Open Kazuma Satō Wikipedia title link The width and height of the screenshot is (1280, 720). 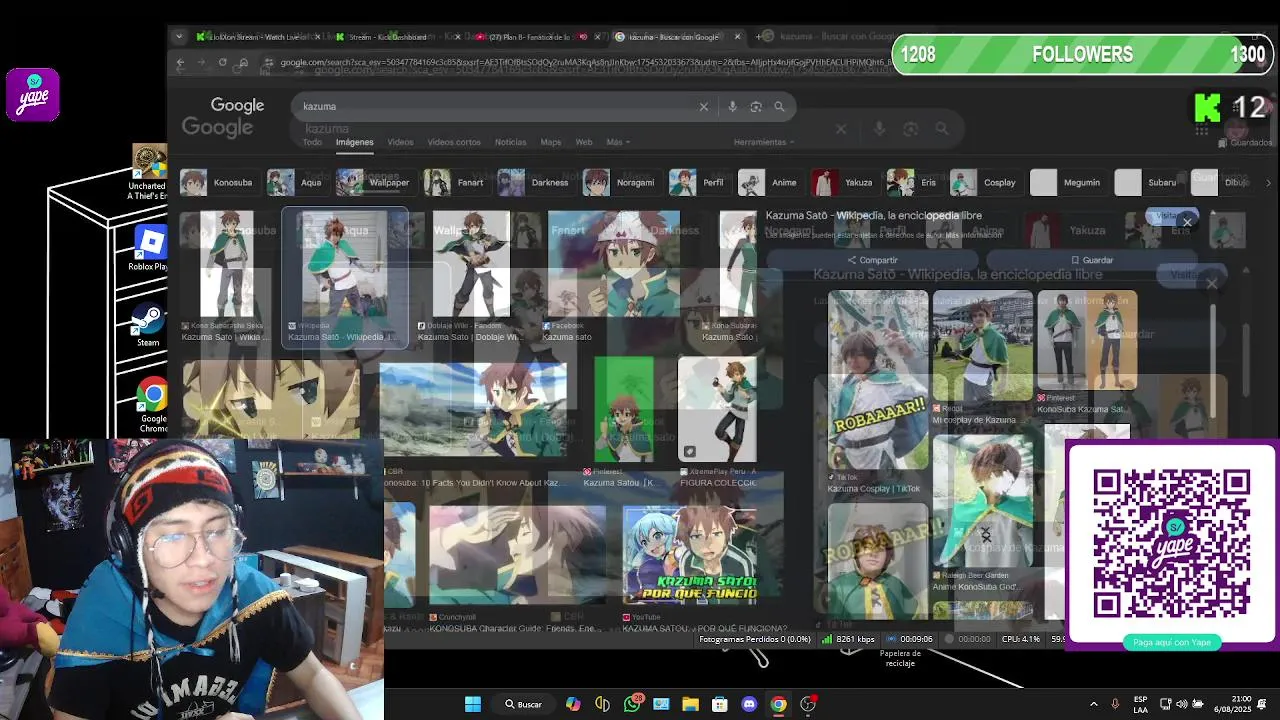coord(873,215)
